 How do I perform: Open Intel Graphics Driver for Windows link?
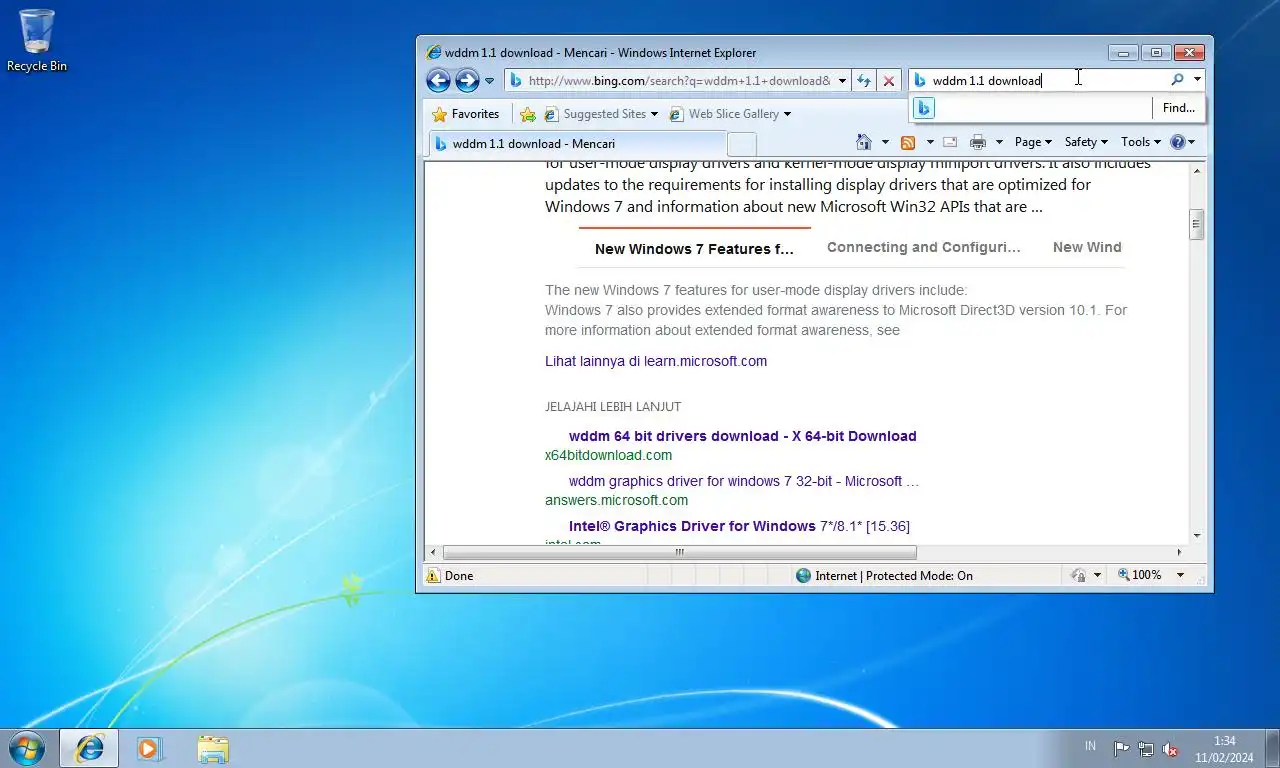739,526
